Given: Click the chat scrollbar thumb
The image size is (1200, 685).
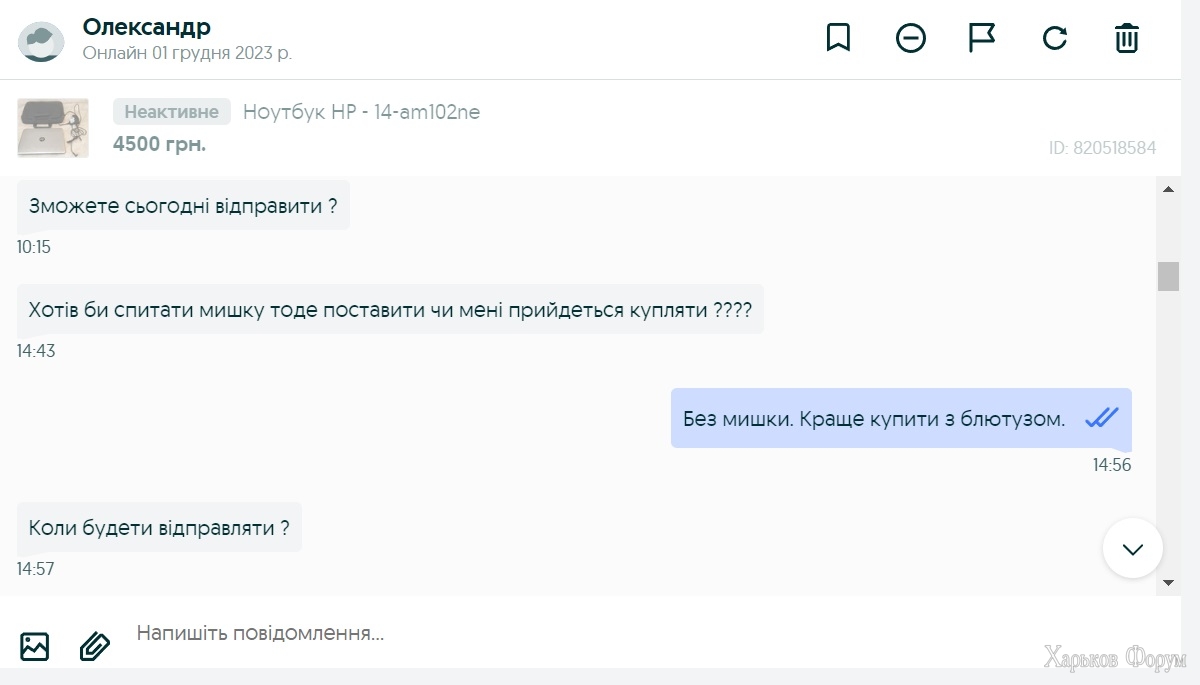Looking at the screenshot, I should [1168, 276].
